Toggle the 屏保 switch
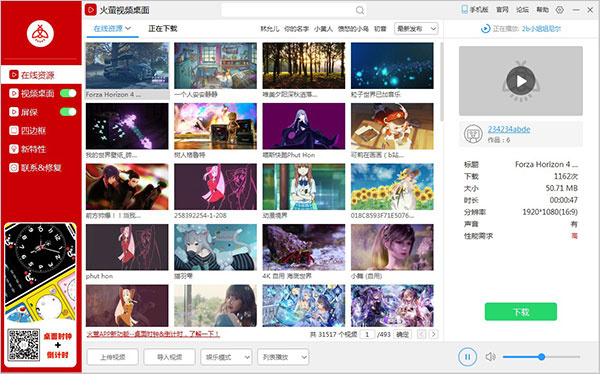The width and height of the screenshot is (600, 374). 68,112
